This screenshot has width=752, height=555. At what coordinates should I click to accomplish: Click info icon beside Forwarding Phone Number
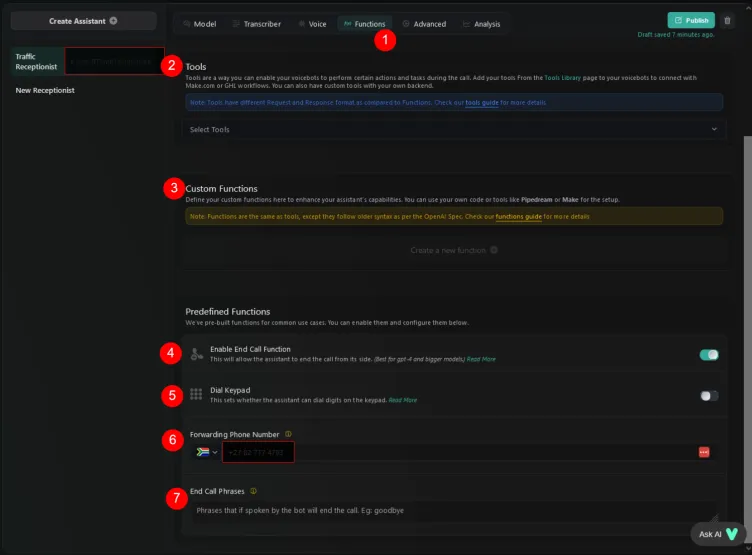(x=288, y=434)
